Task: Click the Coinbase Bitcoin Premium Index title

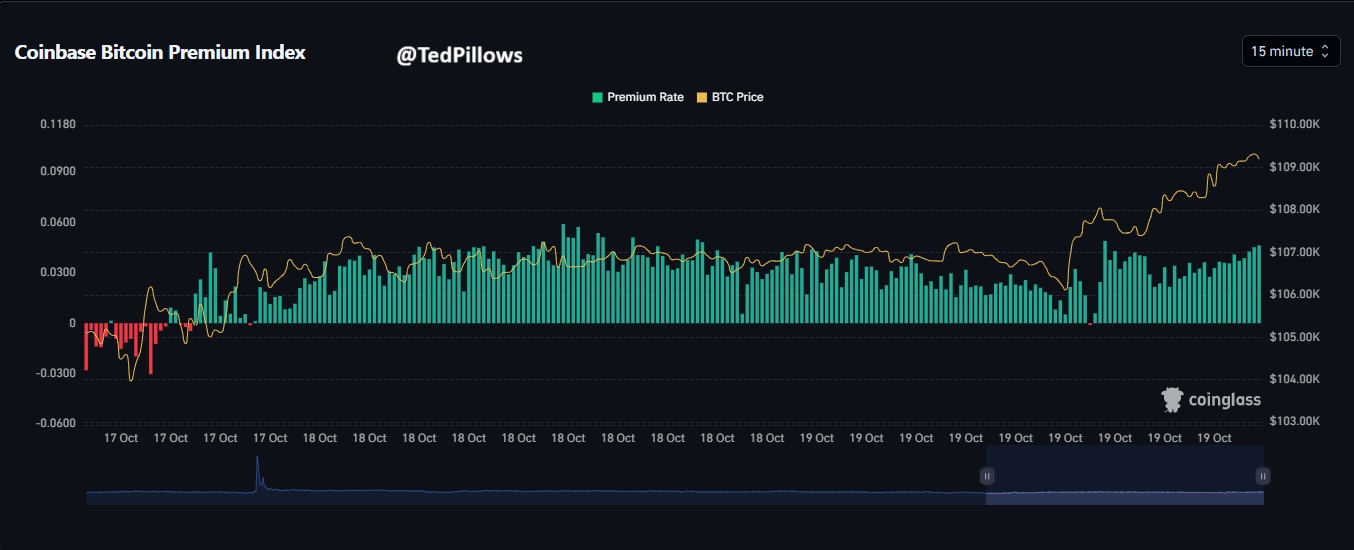Action: (x=160, y=53)
